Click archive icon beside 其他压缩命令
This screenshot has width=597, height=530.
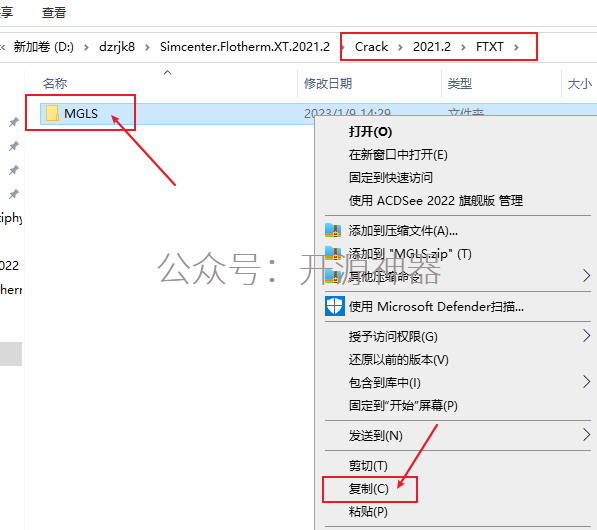click(333, 276)
